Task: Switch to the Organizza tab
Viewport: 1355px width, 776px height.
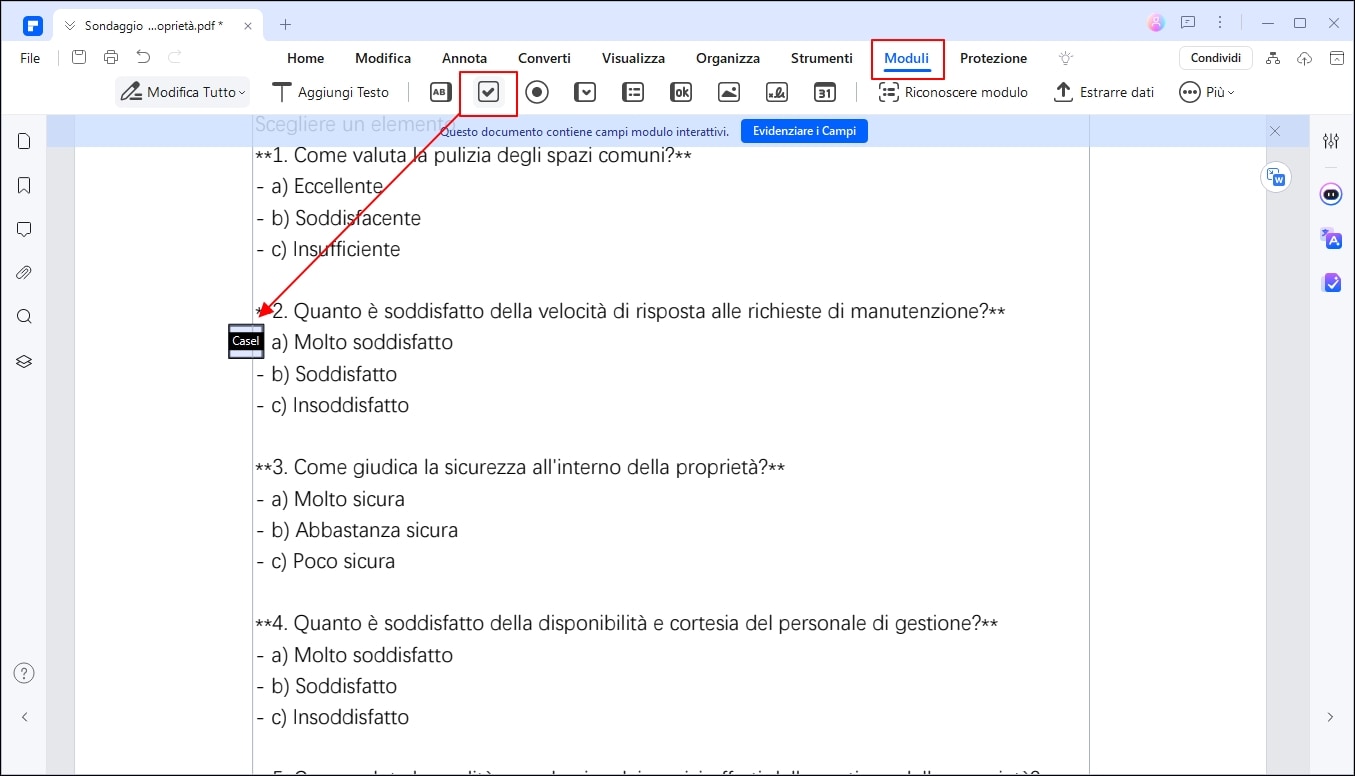Action: tap(728, 58)
